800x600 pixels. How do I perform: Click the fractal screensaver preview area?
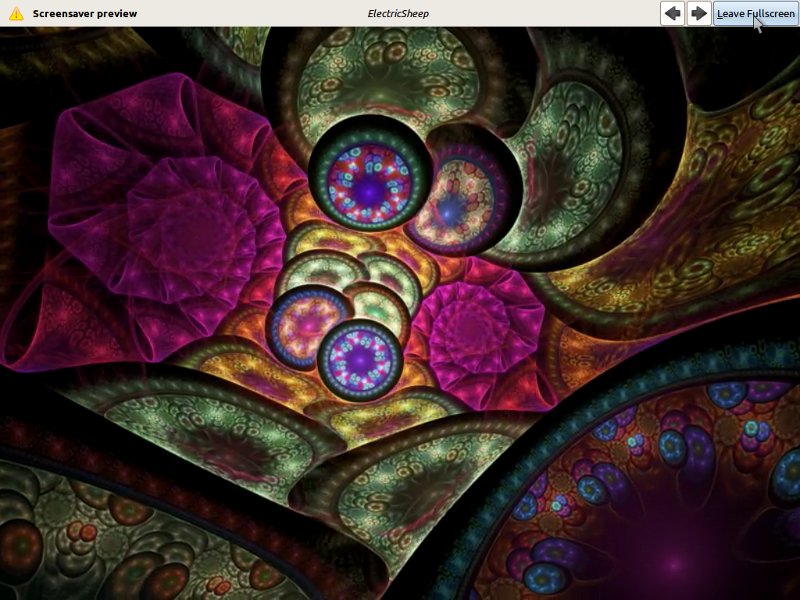pos(400,313)
